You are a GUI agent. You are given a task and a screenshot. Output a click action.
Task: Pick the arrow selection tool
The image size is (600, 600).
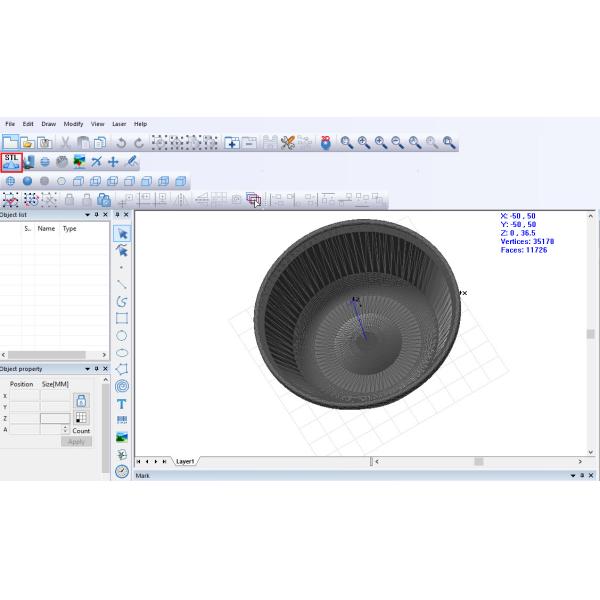coord(122,233)
